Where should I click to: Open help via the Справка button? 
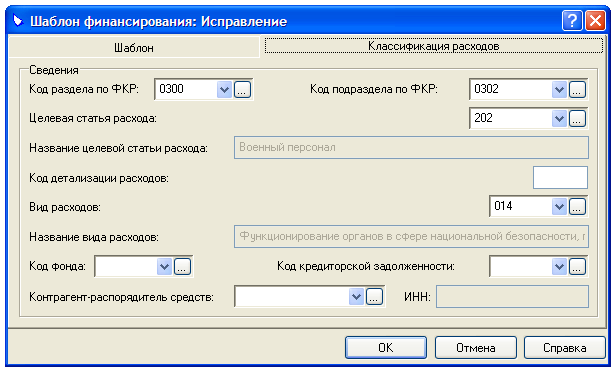(565, 348)
